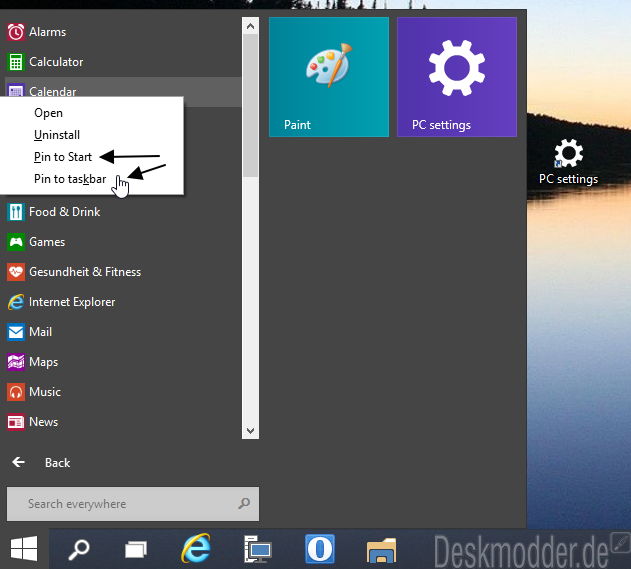
Task: Click the Calculator app icon
Action: (x=16, y=62)
